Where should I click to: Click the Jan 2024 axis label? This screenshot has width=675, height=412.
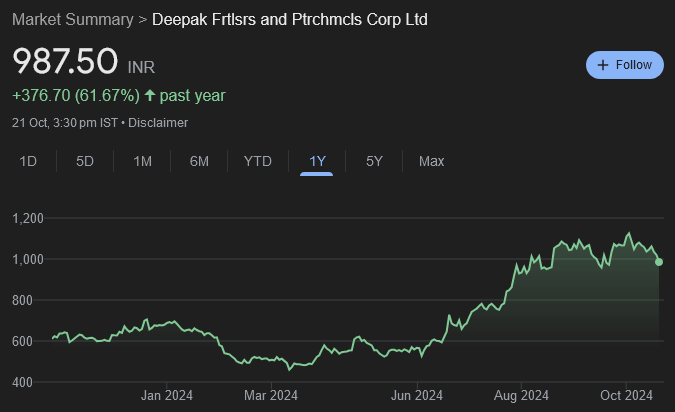pos(167,395)
